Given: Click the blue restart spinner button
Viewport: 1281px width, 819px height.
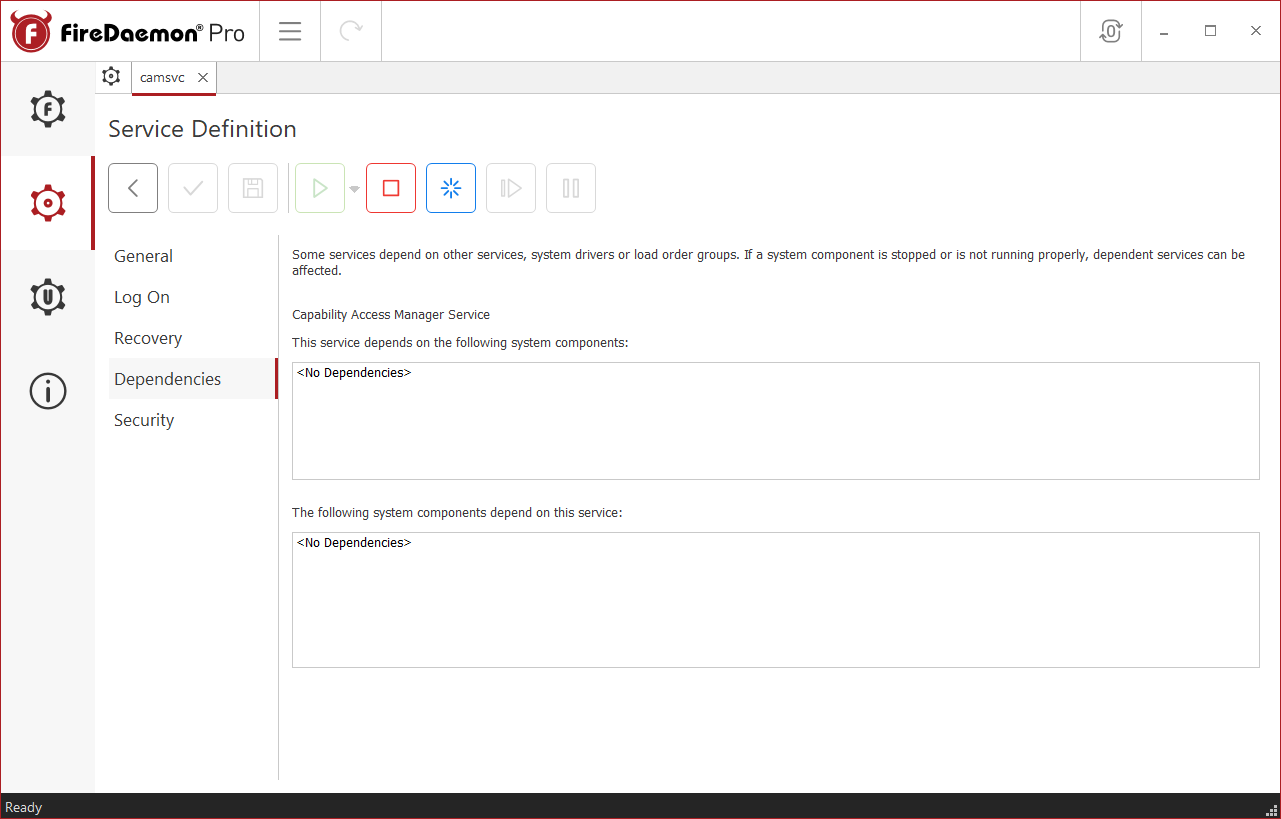Looking at the screenshot, I should [x=451, y=188].
